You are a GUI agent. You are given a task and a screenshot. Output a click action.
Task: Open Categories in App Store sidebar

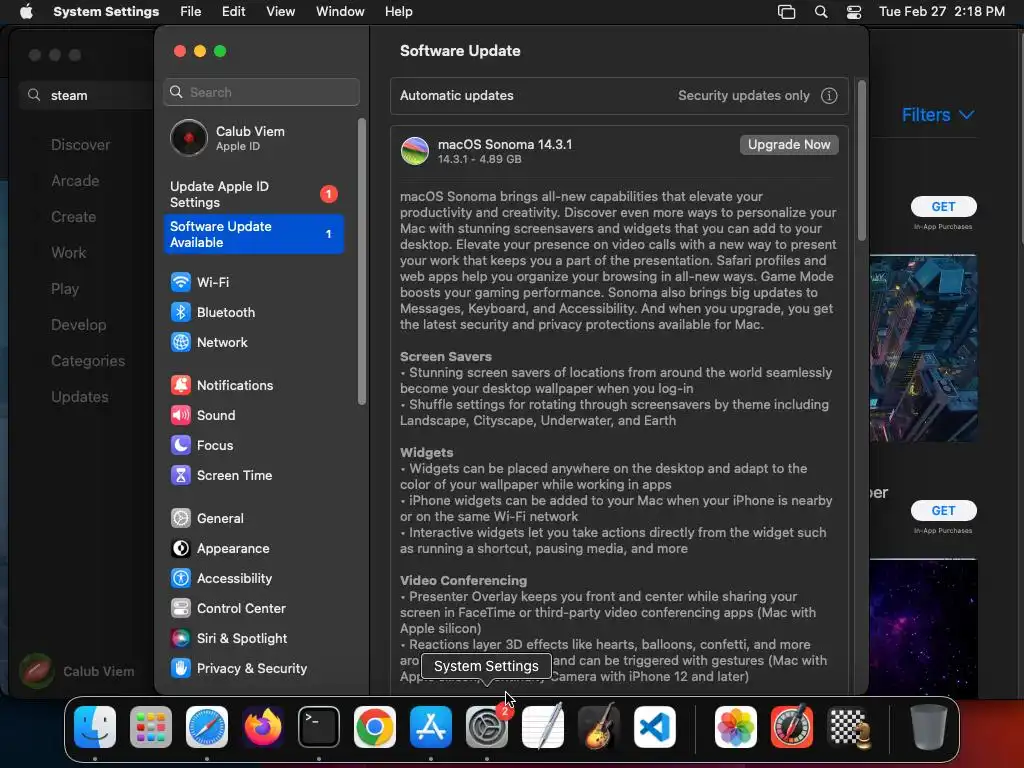click(88, 361)
